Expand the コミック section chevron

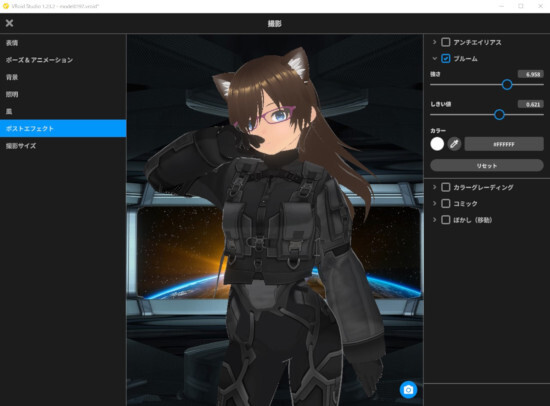pyautogui.click(x=434, y=203)
